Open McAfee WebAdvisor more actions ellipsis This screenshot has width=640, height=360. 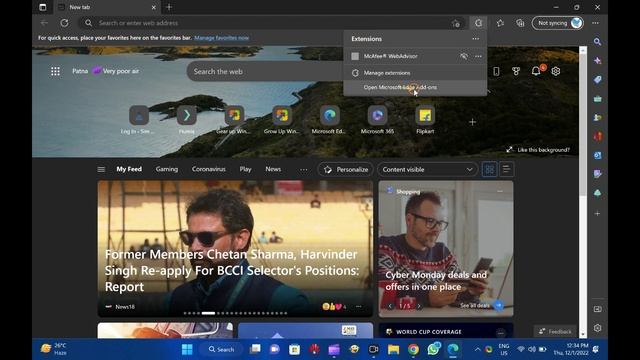pos(478,56)
